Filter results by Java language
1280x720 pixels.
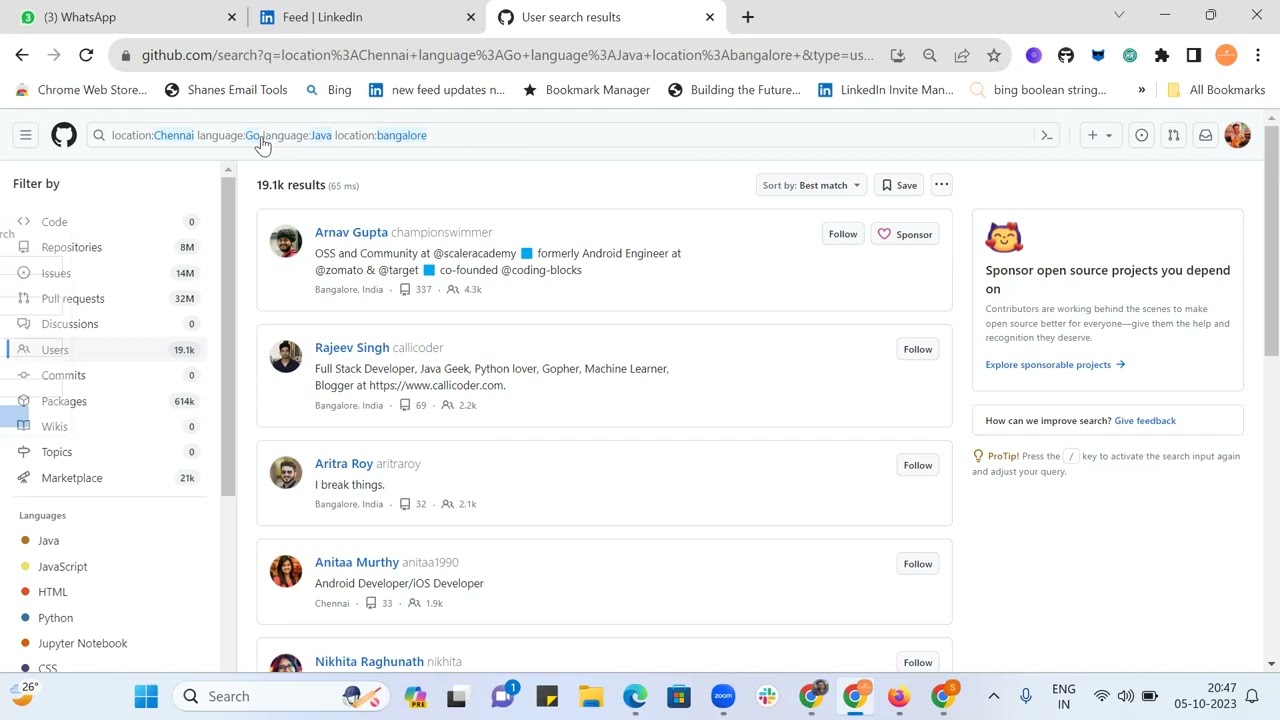[48, 541]
